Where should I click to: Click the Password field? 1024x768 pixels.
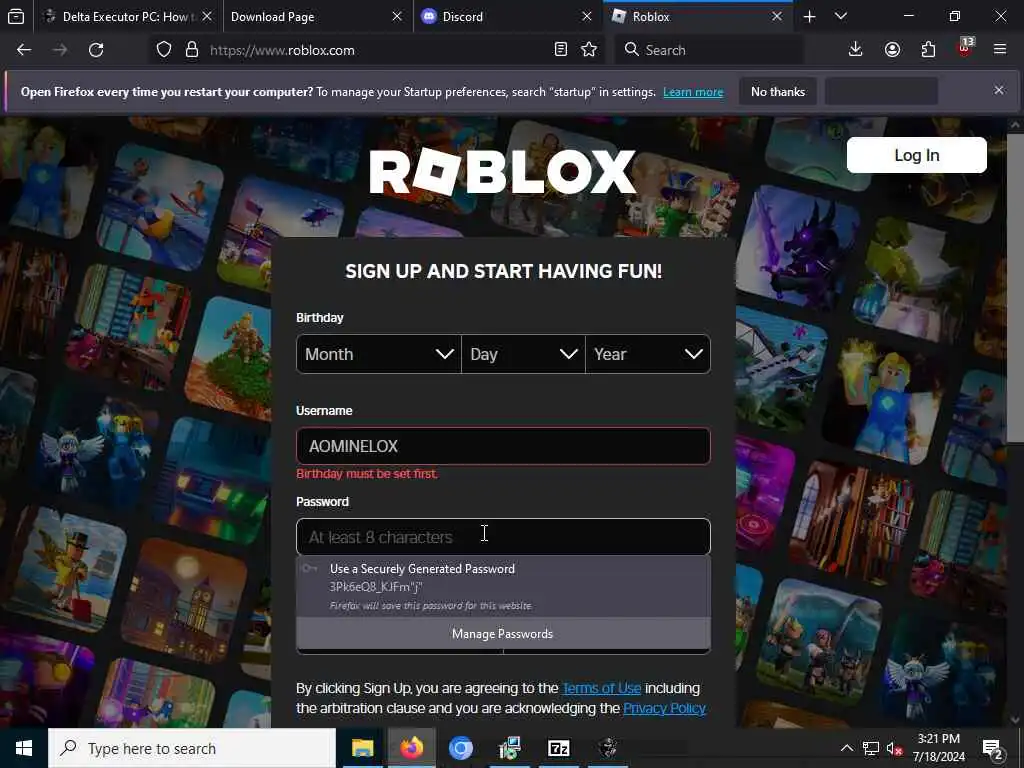[503, 537]
